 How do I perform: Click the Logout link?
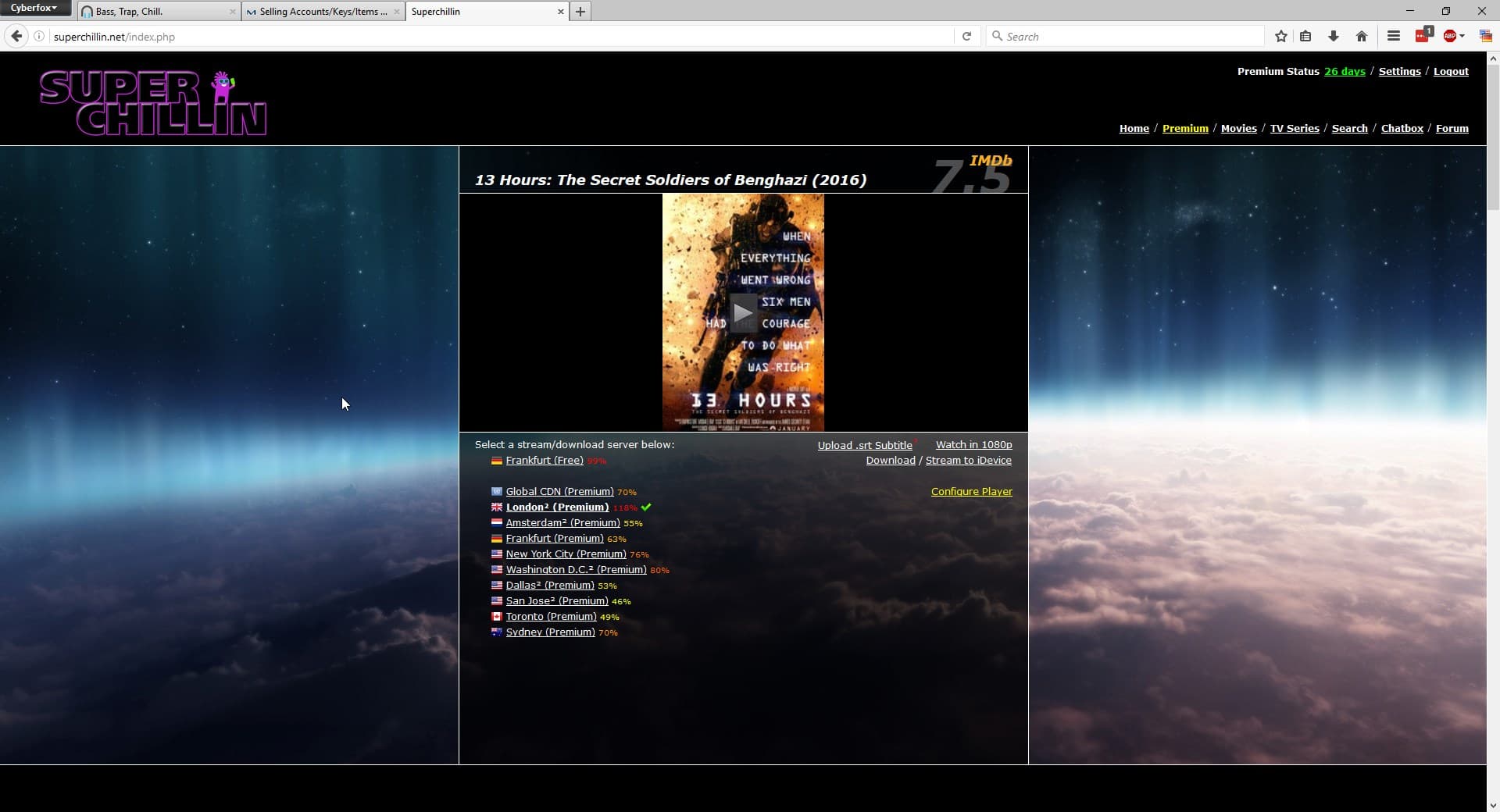coord(1451,71)
